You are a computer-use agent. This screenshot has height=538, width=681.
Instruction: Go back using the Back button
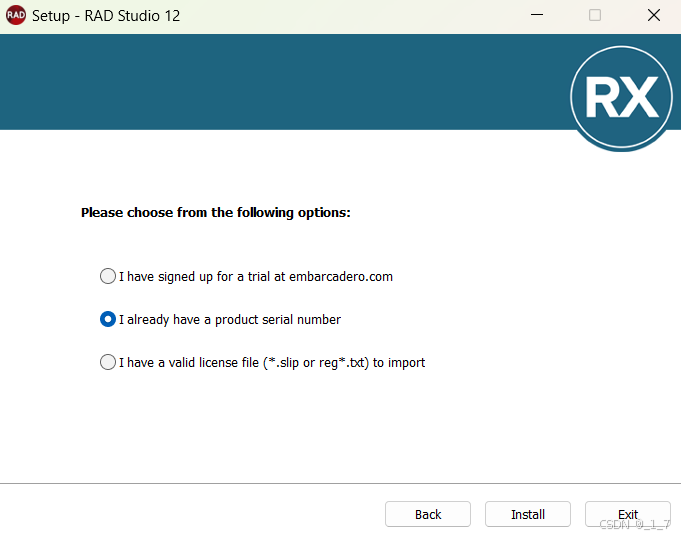click(x=428, y=514)
